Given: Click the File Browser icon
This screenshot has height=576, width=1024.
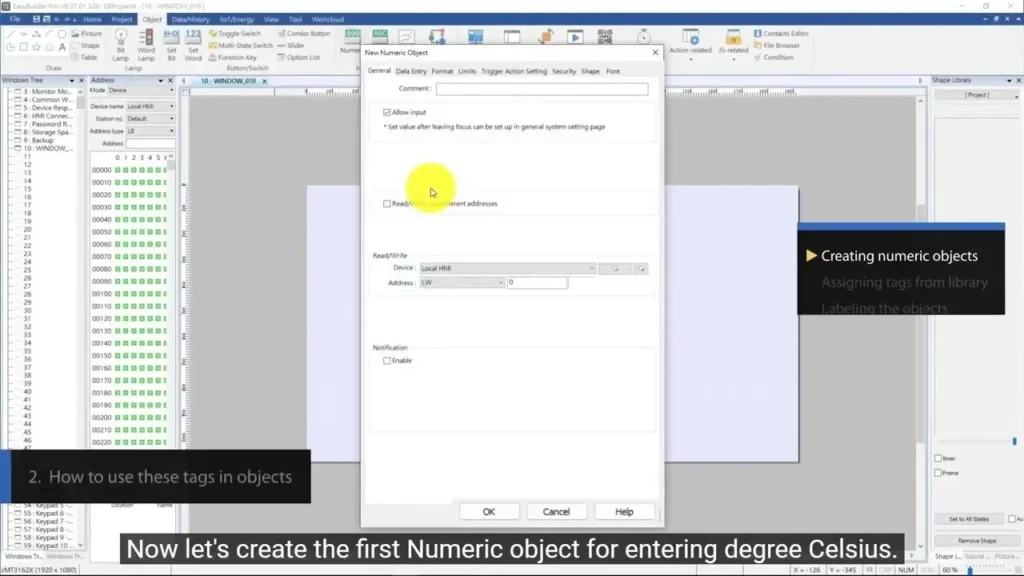Looking at the screenshot, I should pyautogui.click(x=780, y=45).
